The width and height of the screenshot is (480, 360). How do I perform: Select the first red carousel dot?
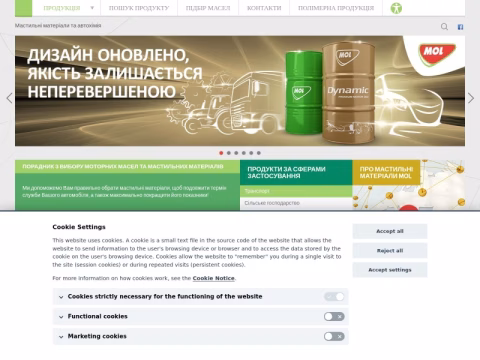[x=221, y=153]
